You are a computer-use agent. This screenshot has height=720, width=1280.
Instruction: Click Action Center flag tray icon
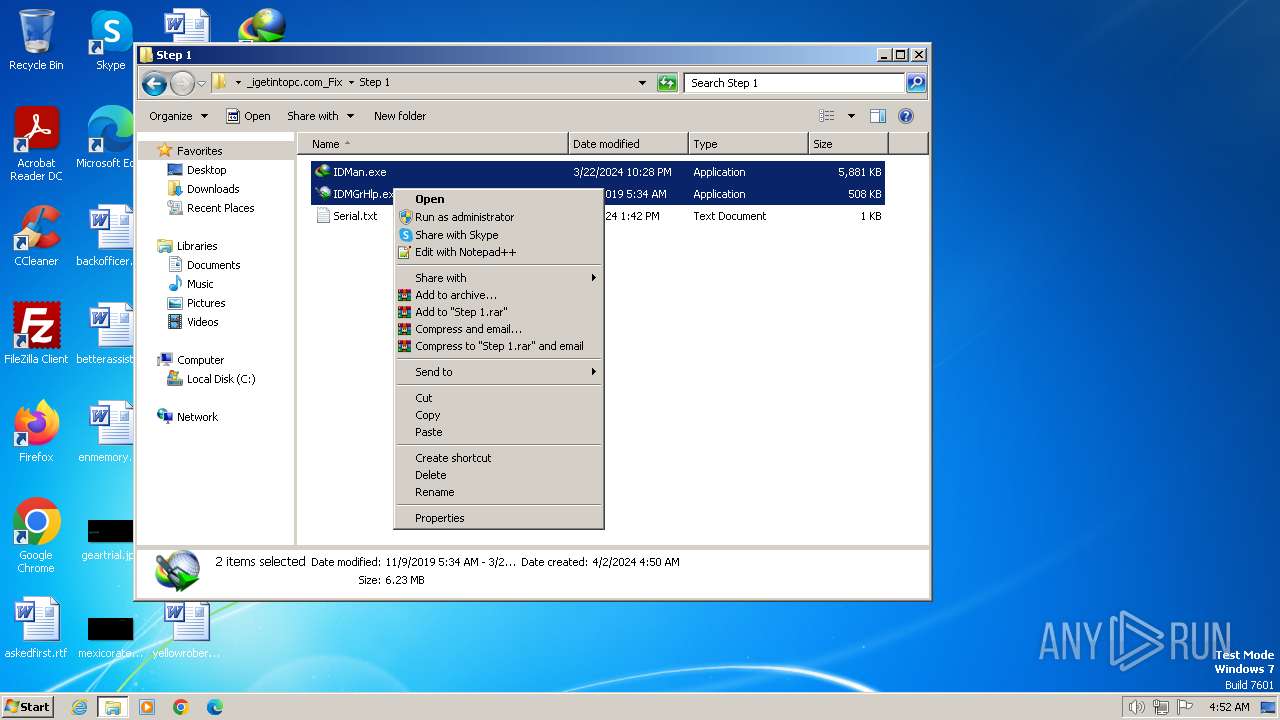[x=1185, y=707]
